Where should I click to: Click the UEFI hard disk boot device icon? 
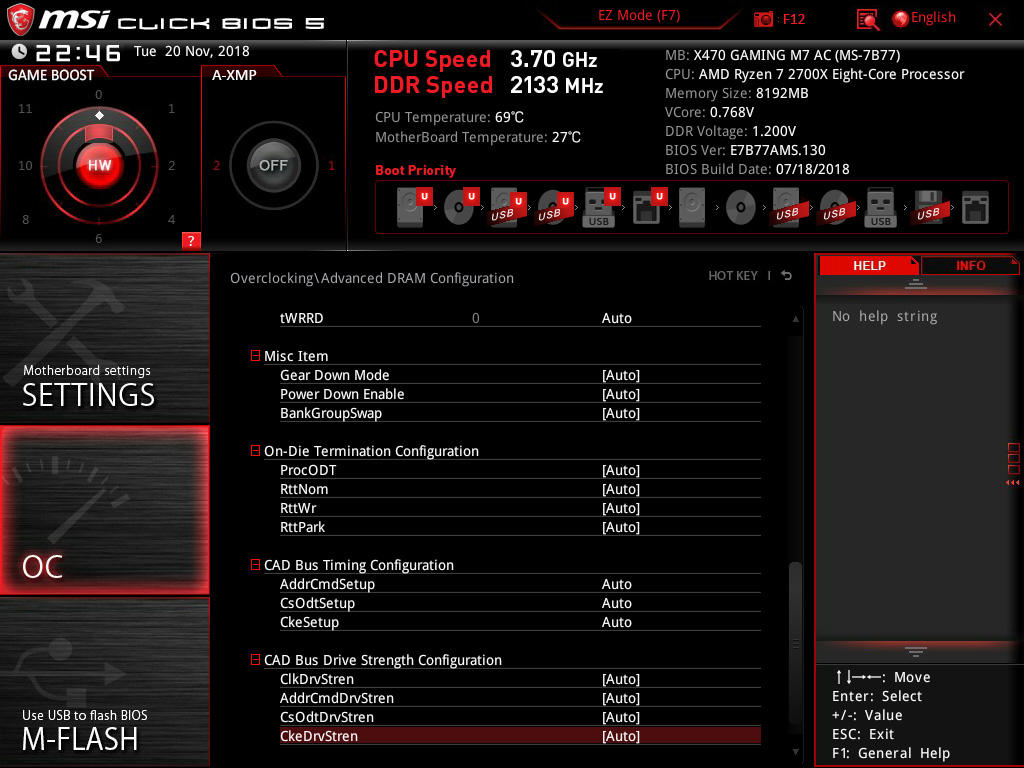(414, 207)
